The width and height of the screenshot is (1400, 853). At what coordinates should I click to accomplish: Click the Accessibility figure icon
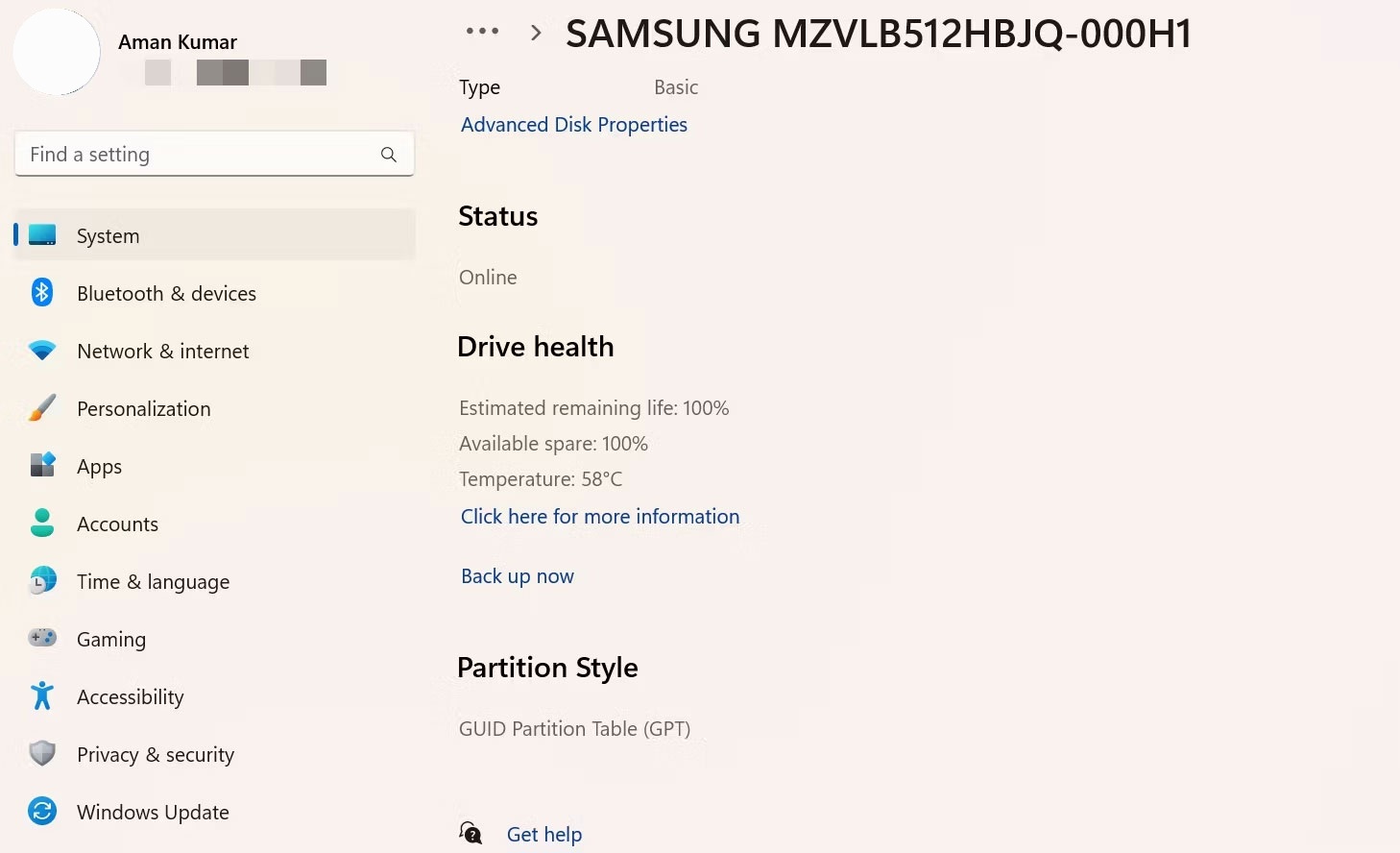coord(42,695)
